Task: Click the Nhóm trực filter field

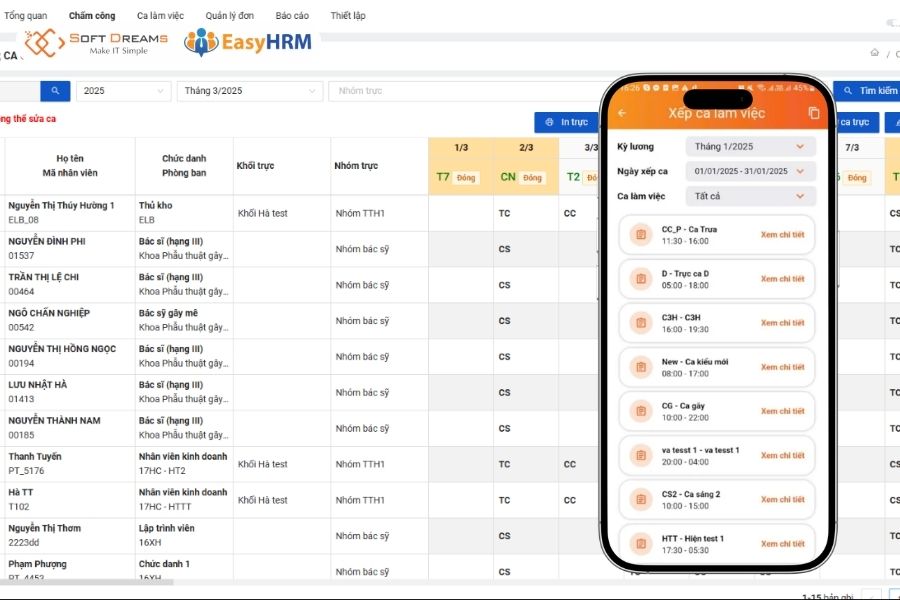Action: click(464, 91)
